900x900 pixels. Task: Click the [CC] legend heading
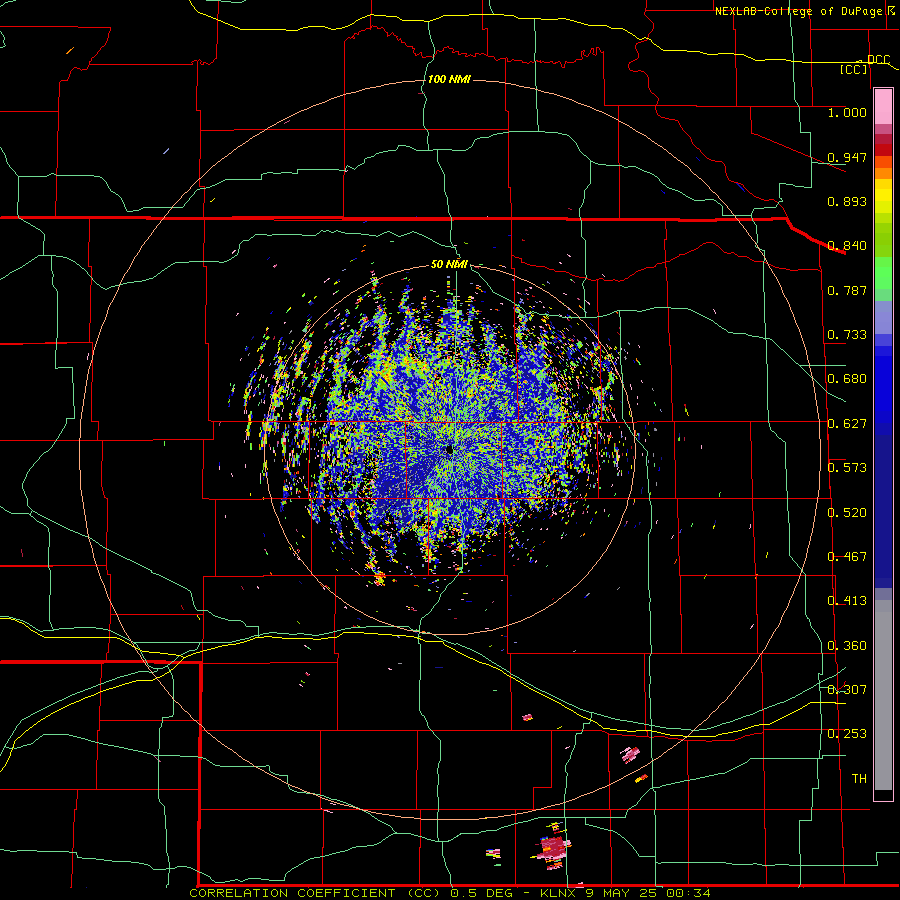coord(854,69)
